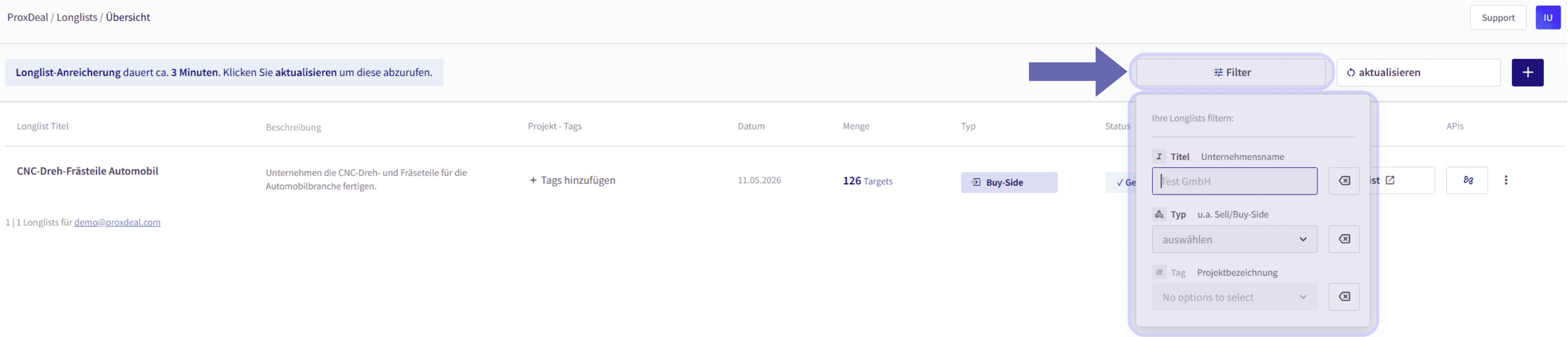Open the three-dot row options menu
1568x337 pixels.
(x=1505, y=181)
